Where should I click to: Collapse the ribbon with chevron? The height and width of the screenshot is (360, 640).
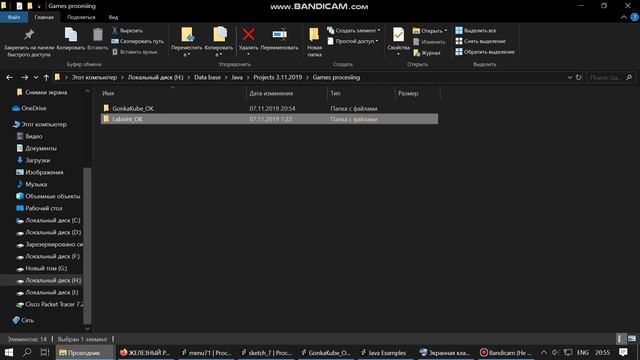[x=623, y=17]
